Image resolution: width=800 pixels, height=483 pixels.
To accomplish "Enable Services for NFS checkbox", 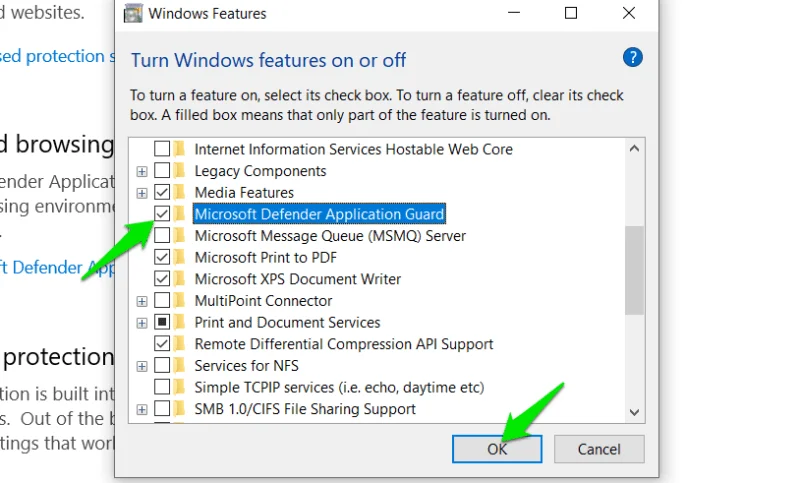I will pyautogui.click(x=162, y=365).
